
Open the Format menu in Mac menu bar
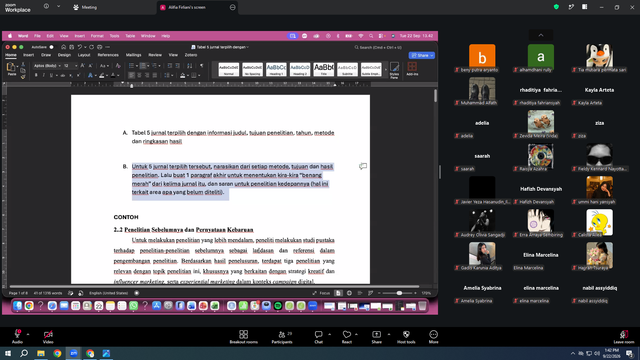[97, 36]
